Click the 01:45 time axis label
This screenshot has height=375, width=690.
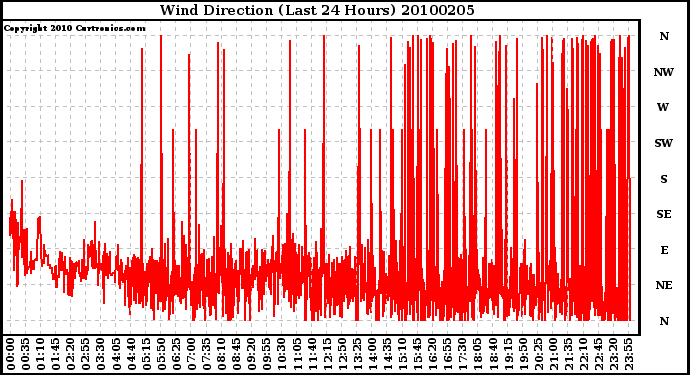[55, 355]
